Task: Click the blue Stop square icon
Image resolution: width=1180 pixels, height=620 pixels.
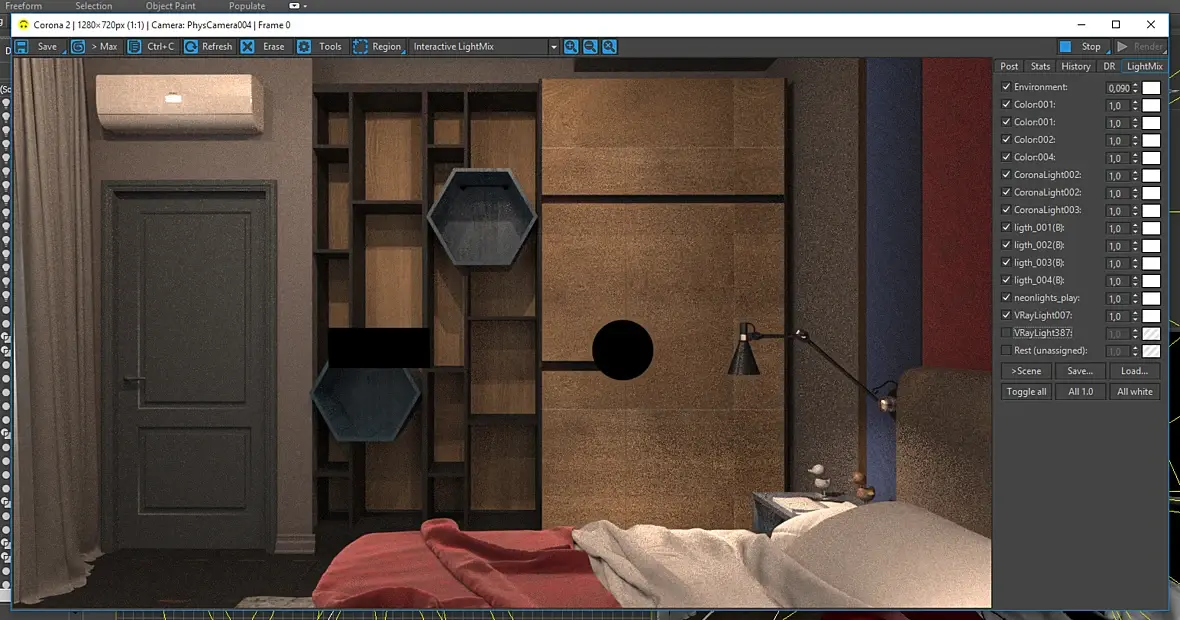Action: tap(1066, 47)
